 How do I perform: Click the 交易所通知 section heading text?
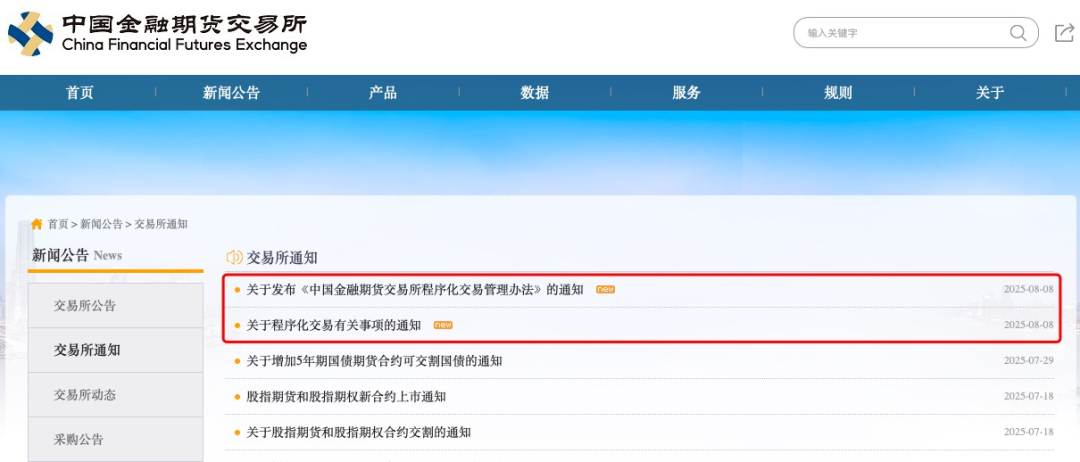(282, 258)
